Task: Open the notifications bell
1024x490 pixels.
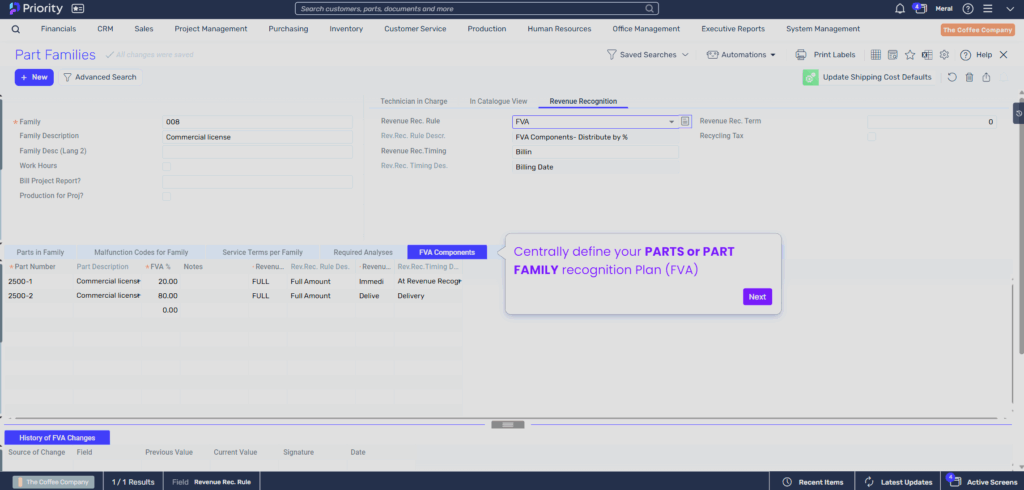Action: [x=900, y=8]
